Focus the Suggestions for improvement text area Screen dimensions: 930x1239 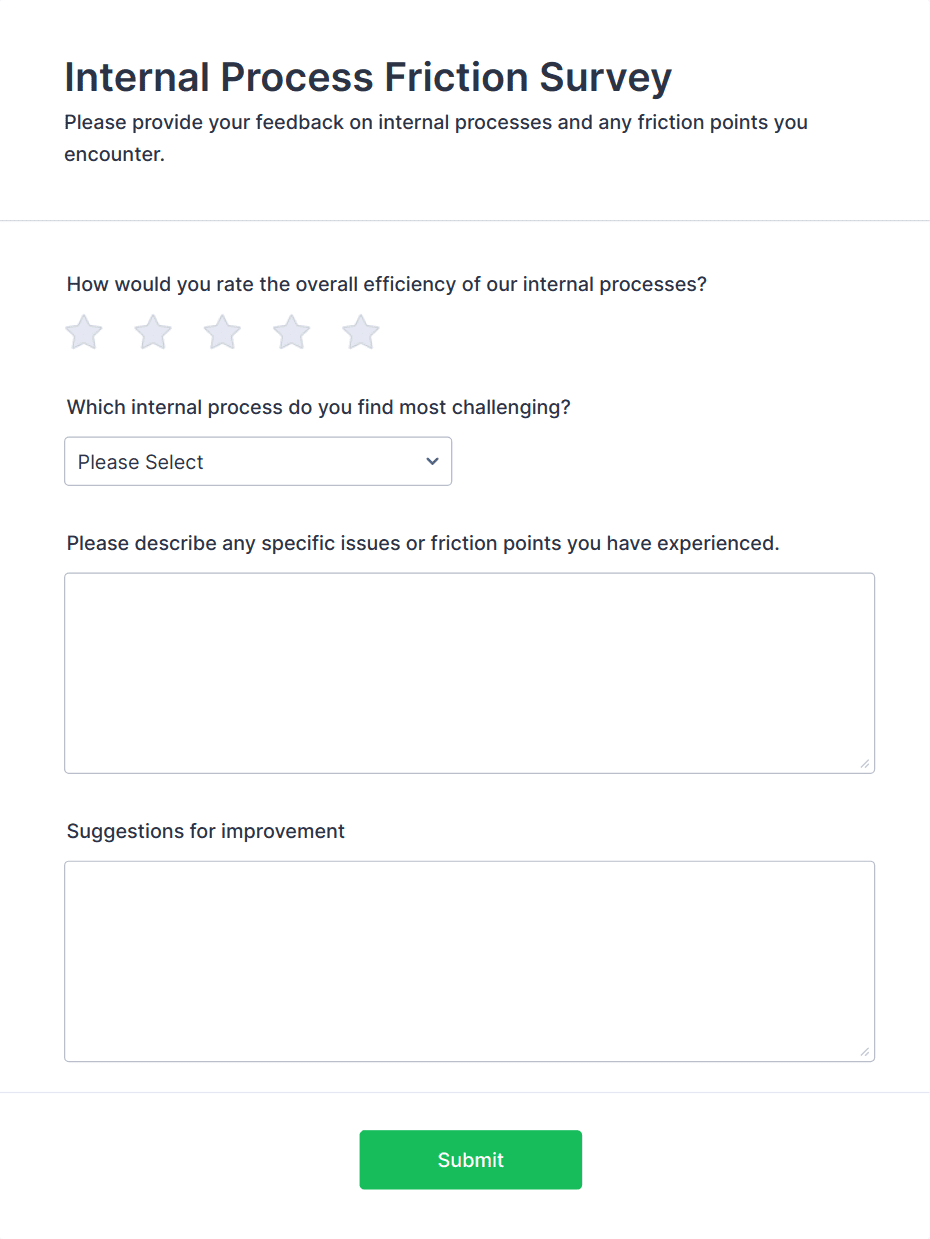pos(469,960)
